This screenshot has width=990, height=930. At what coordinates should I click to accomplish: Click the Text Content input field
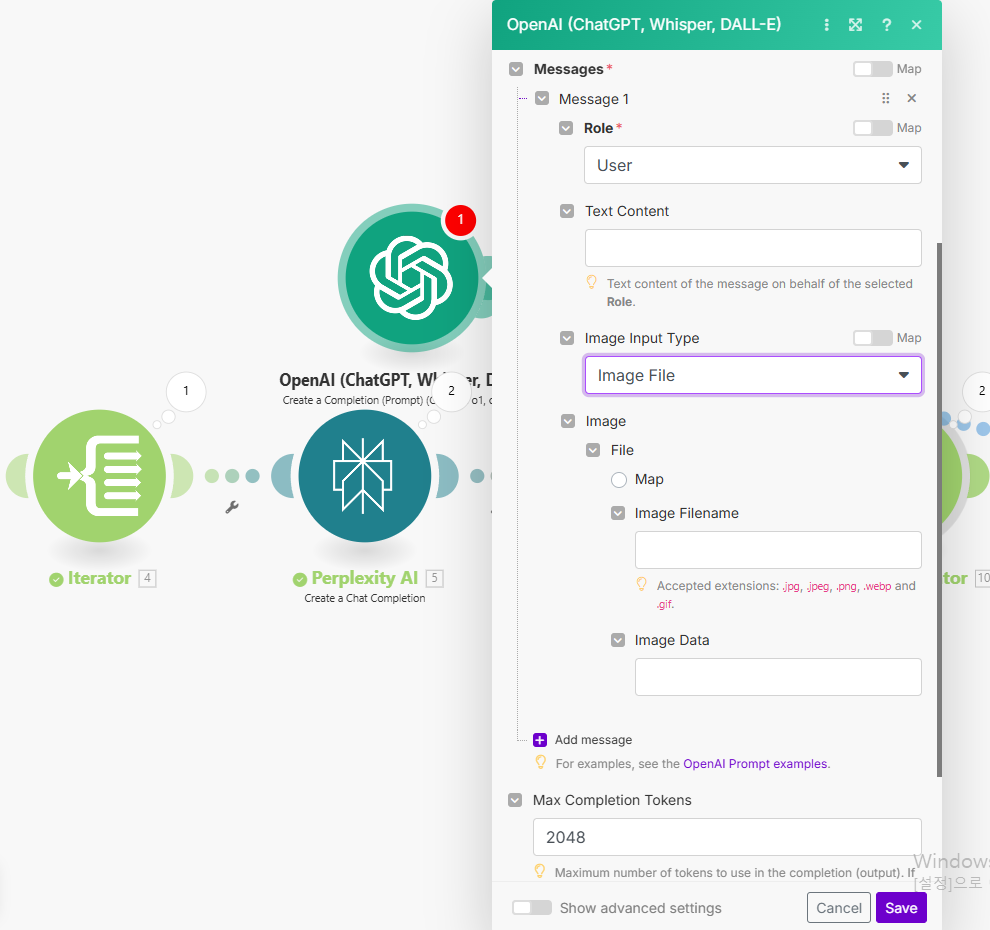752,248
